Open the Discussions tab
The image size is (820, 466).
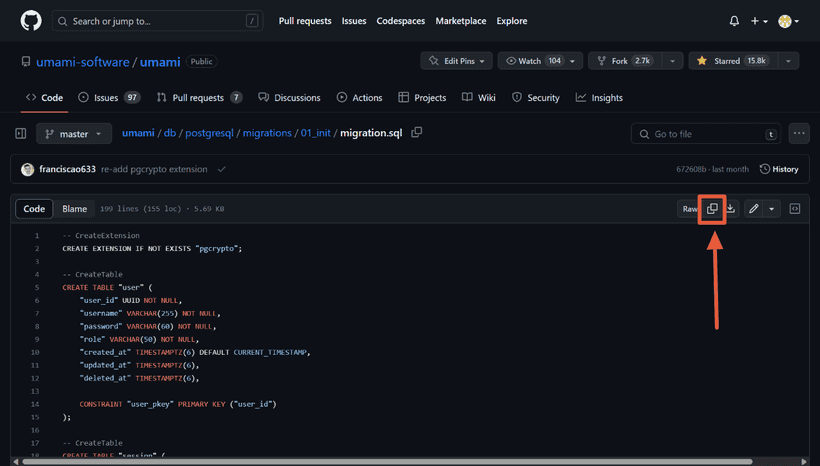coord(289,98)
